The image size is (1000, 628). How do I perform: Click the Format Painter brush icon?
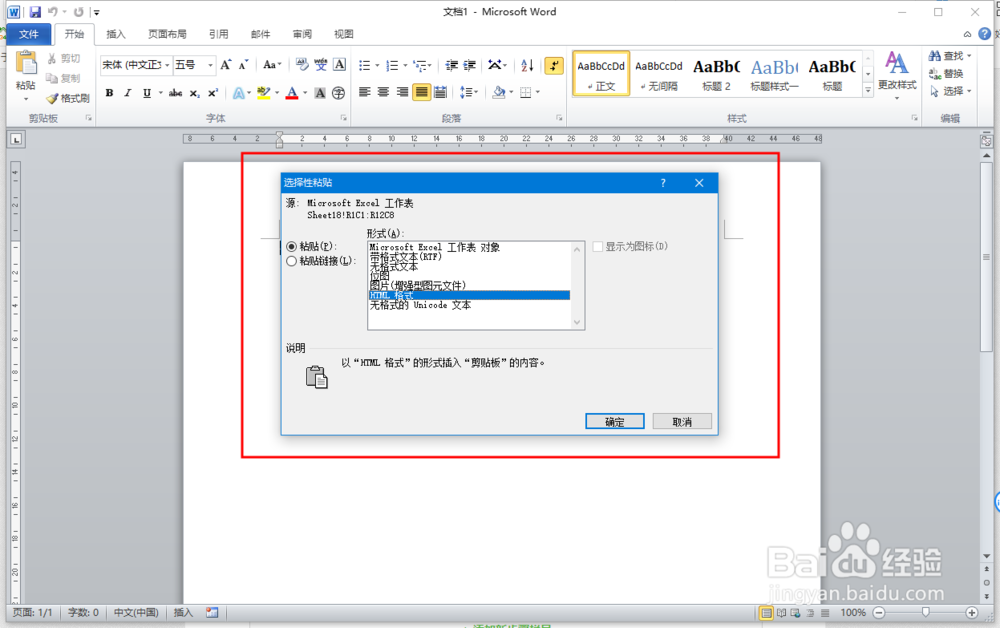pyautogui.click(x=52, y=98)
